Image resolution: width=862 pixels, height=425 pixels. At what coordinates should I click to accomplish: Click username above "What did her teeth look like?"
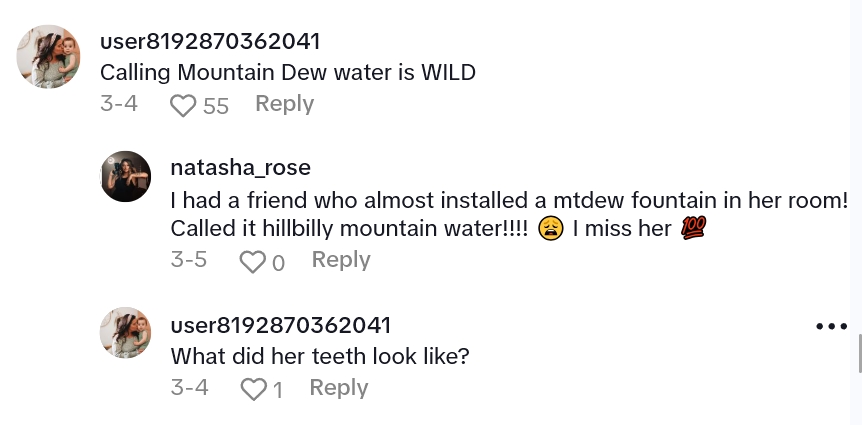[280, 326]
